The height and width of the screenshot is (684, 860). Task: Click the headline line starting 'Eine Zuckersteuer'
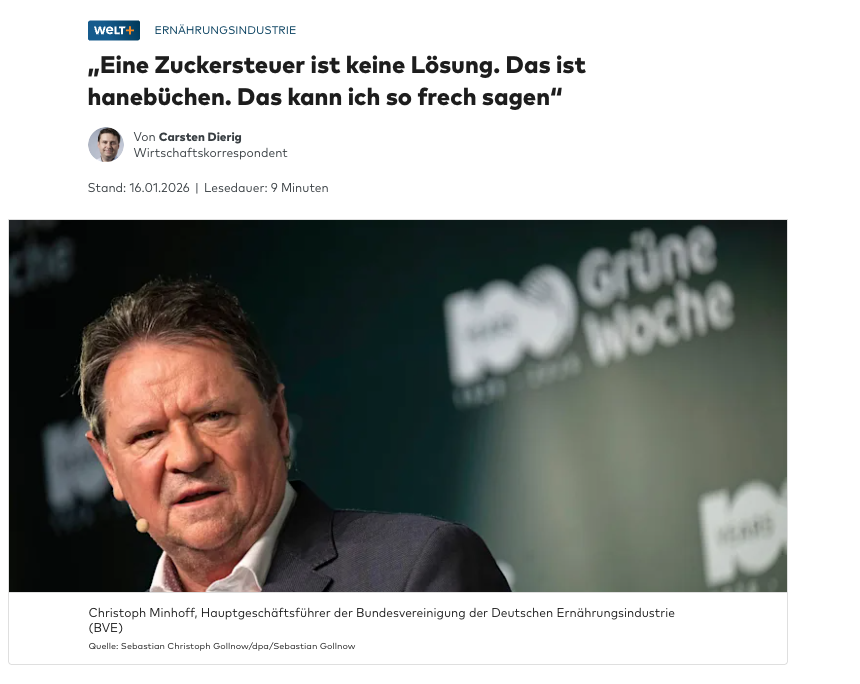pos(337,65)
